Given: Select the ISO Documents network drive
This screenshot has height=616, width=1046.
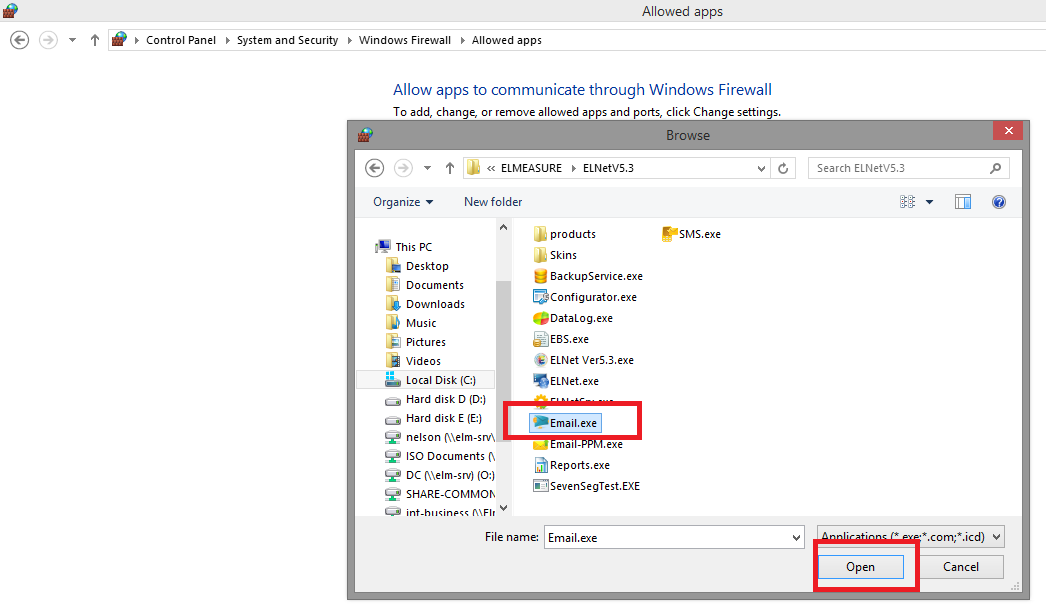Looking at the screenshot, I should click(450, 456).
